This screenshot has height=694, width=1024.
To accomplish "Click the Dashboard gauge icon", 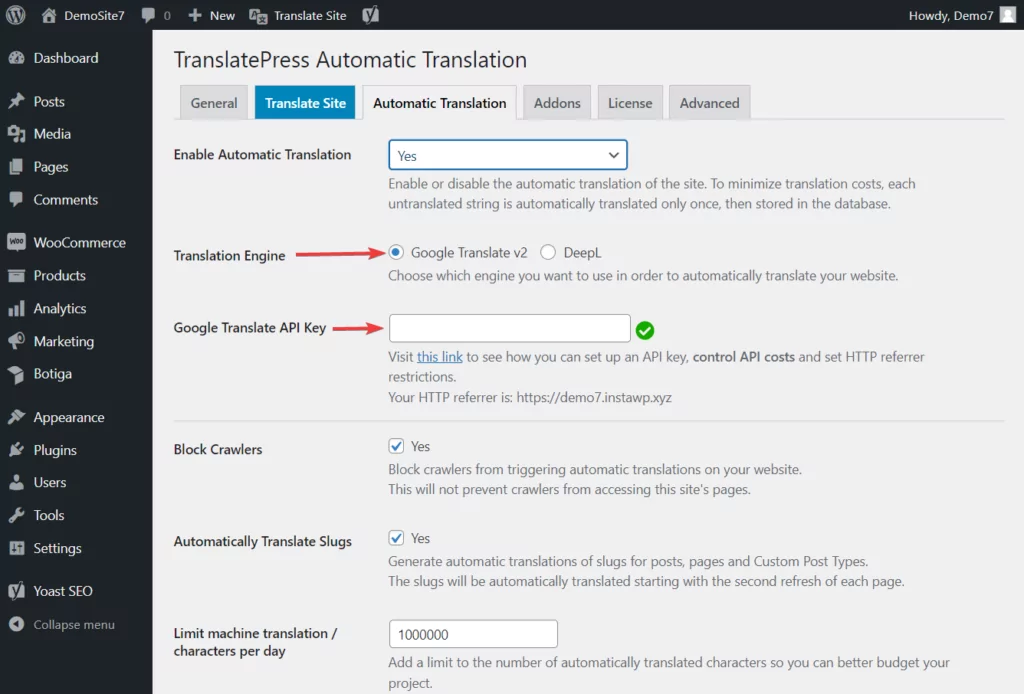I will point(17,58).
